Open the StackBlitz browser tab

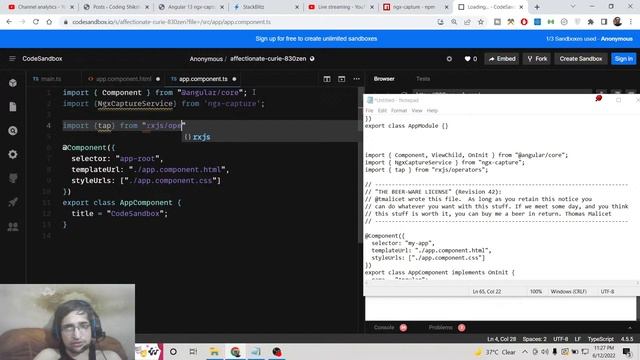click(x=265, y=7)
